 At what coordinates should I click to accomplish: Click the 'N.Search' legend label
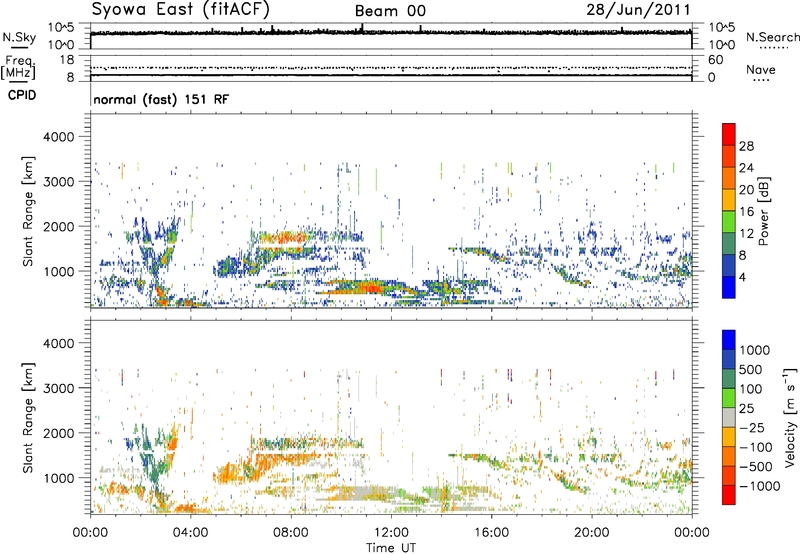pos(772,37)
